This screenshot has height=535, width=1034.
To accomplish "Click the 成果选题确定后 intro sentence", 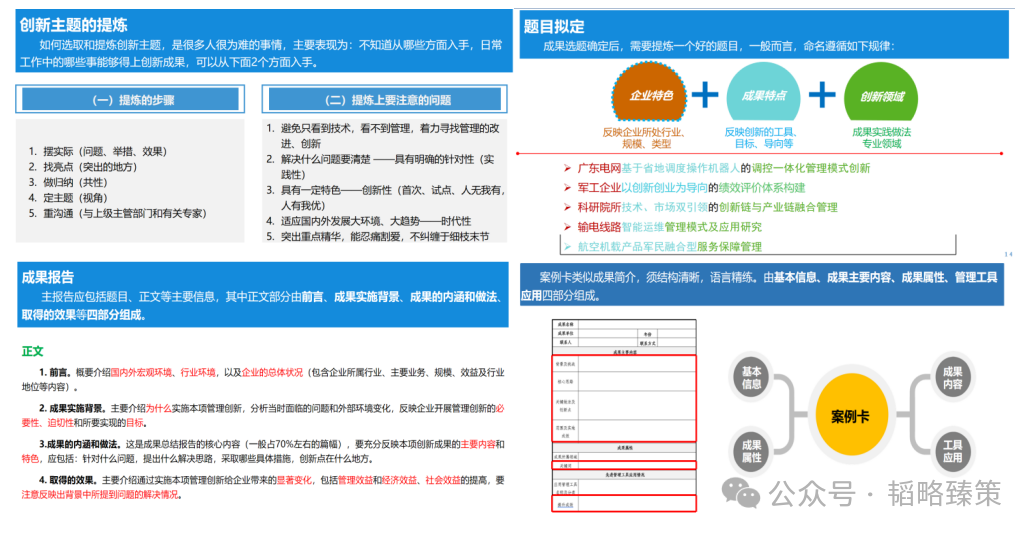I will pos(717,47).
